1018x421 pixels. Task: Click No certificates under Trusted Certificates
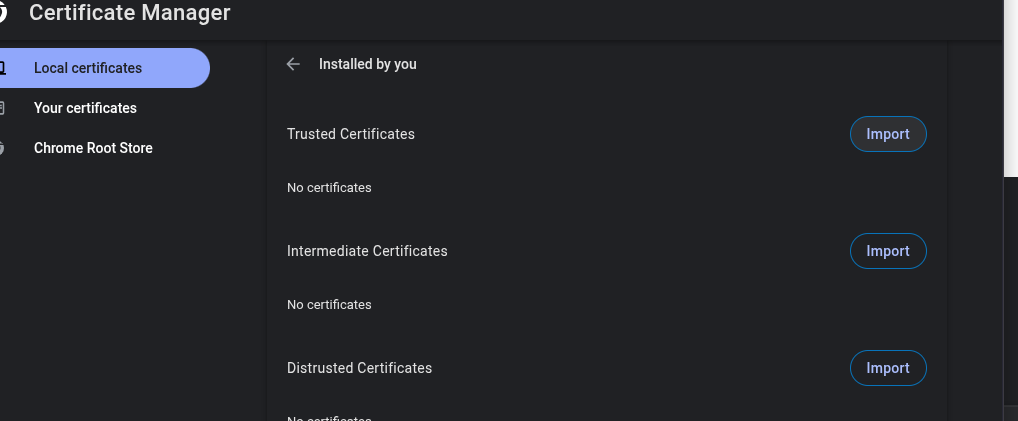coord(329,188)
